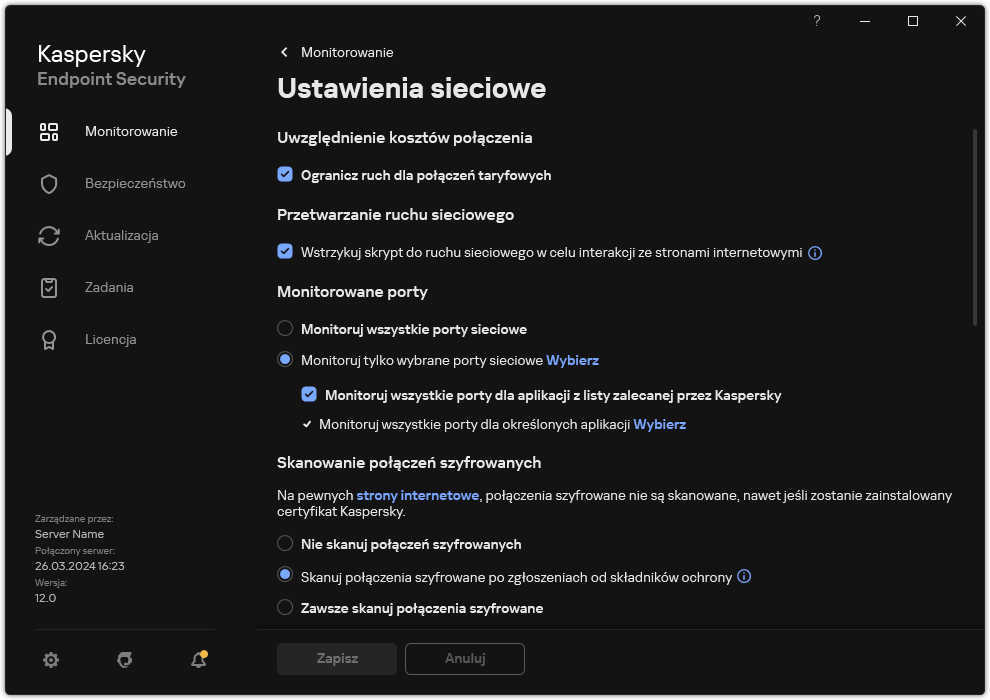Click the Zapisz button
This screenshot has width=990, height=700.
(x=336, y=659)
